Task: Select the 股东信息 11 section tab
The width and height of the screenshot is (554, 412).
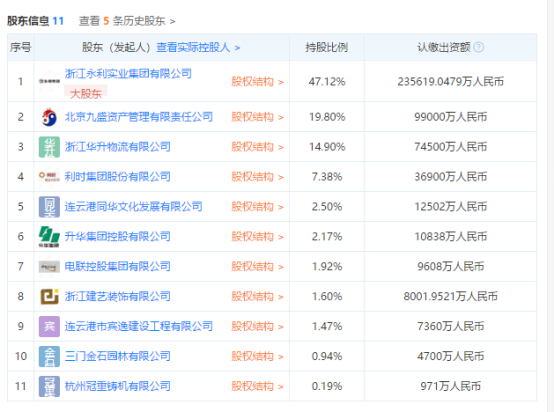Action: (35, 21)
